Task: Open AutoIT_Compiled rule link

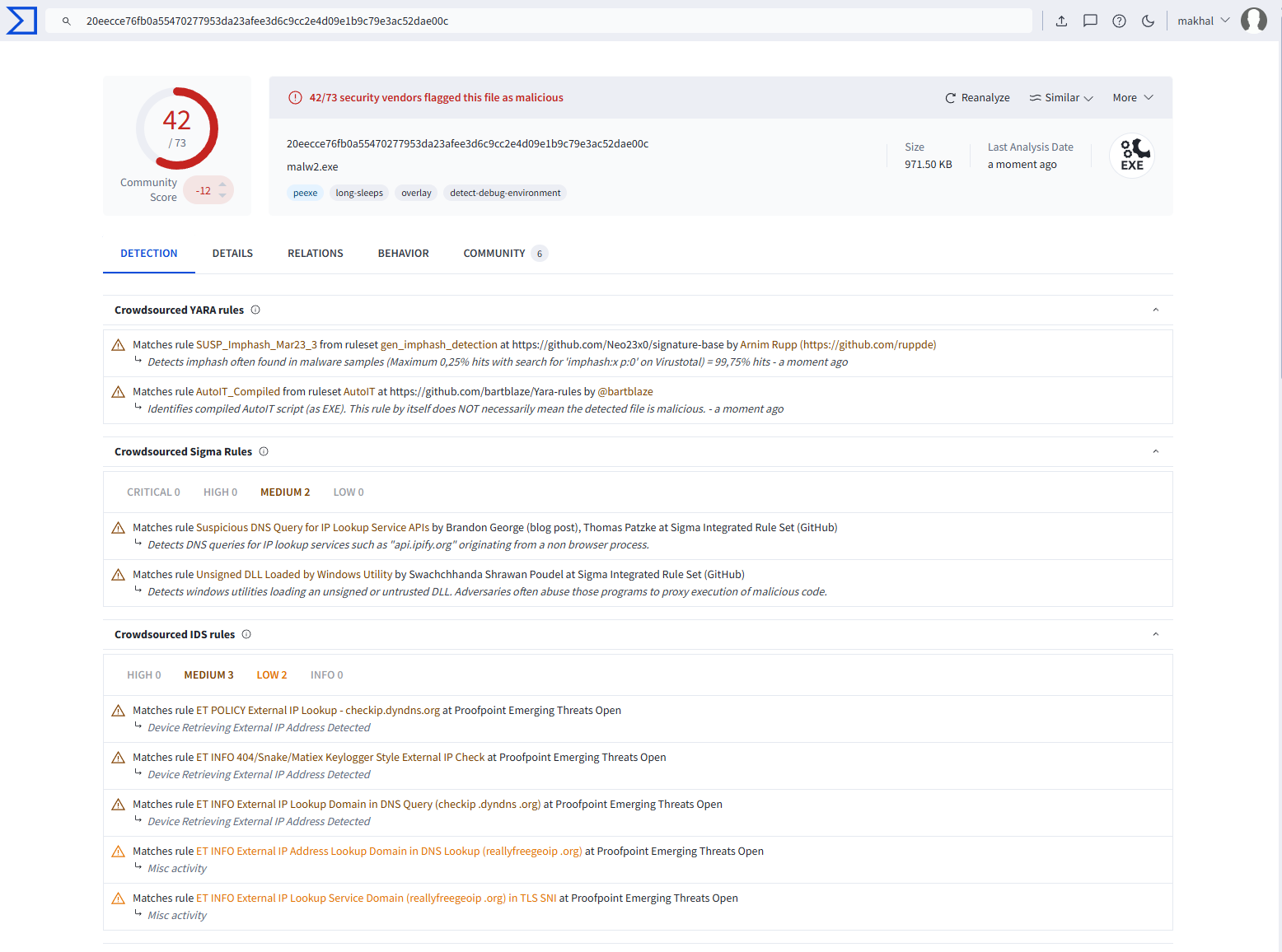Action: [x=238, y=392]
